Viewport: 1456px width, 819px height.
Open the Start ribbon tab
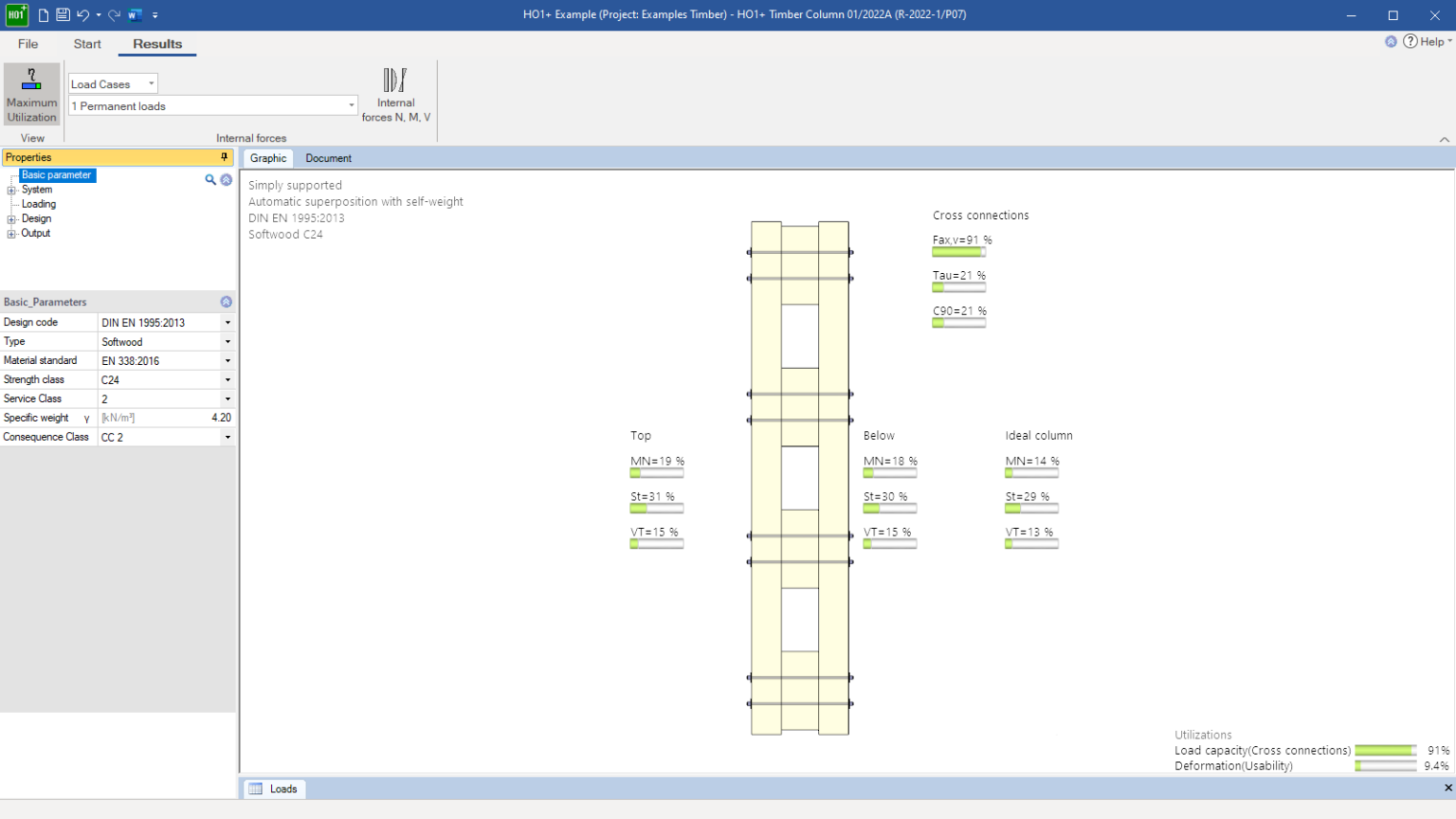86,44
